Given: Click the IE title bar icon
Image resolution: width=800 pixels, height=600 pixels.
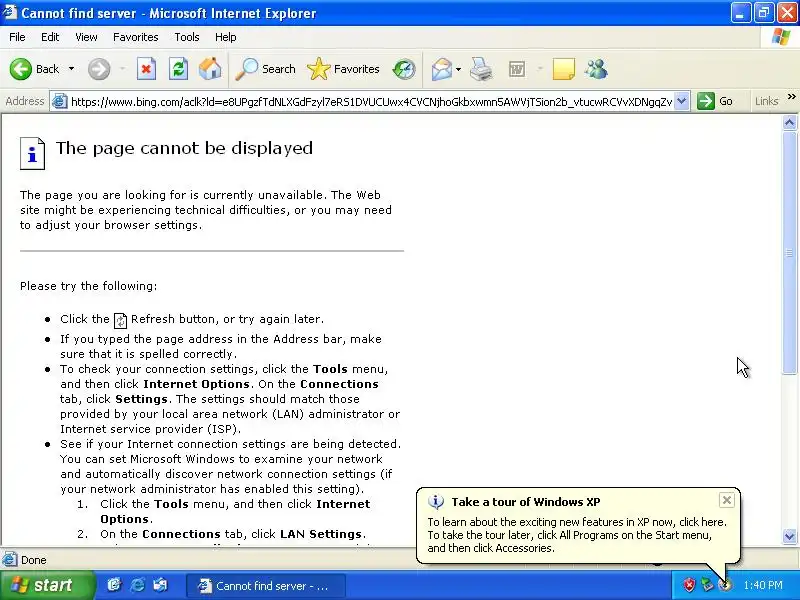Looking at the screenshot, I should tap(10, 12).
